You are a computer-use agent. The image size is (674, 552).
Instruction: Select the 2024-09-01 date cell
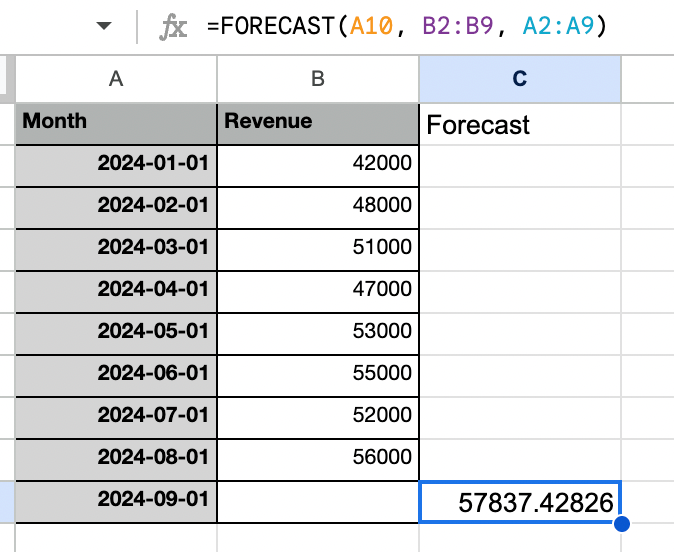pyautogui.click(x=116, y=500)
